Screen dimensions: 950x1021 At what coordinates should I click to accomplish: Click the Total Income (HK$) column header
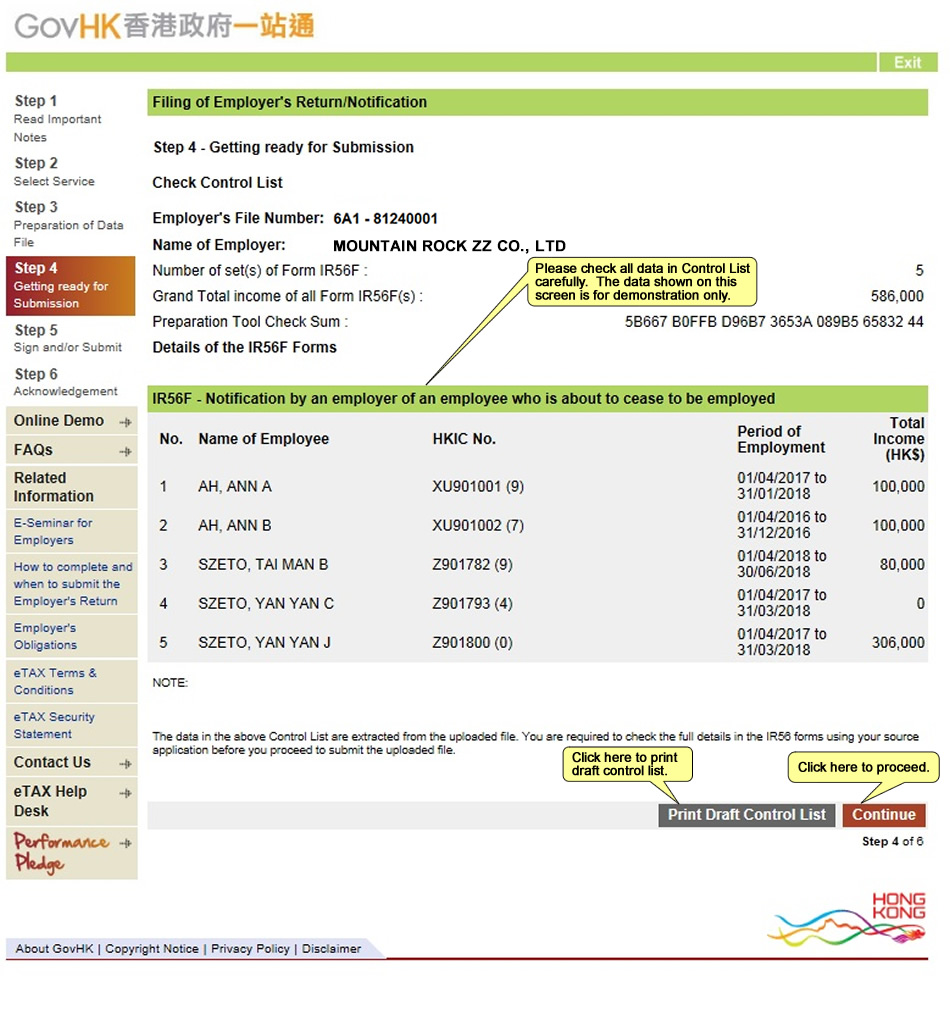click(899, 439)
